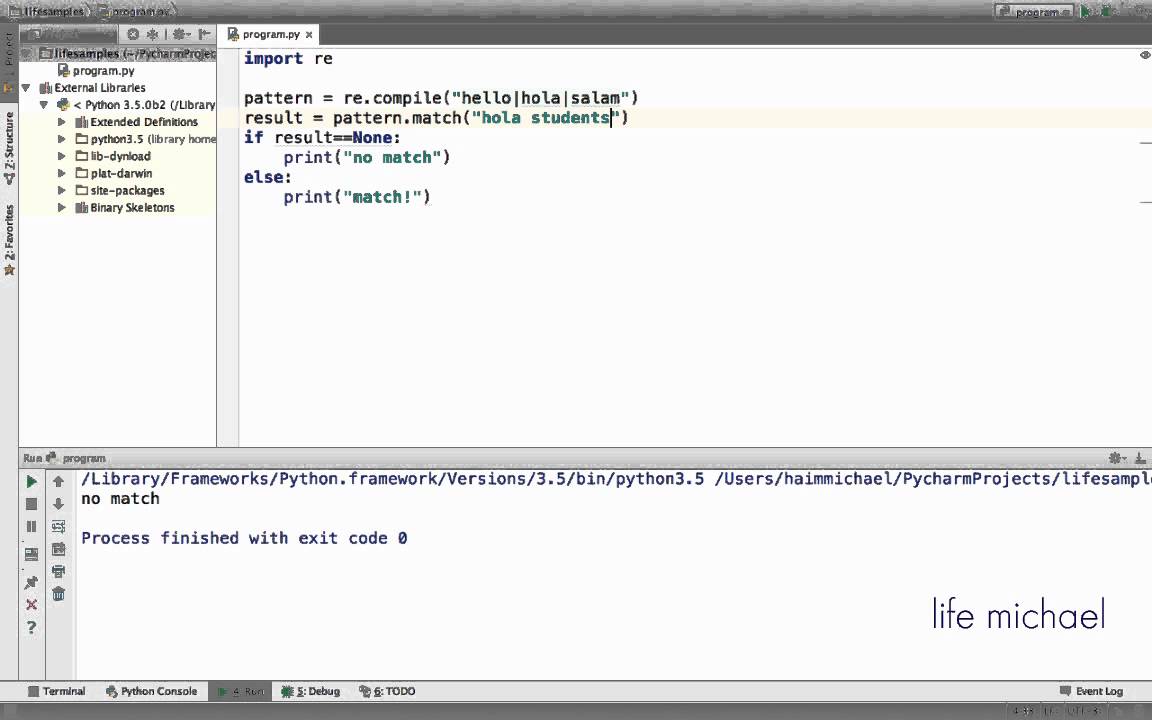Hide the Project panel with hide icon
This screenshot has width=1152, height=720.
pyautogui.click(x=204, y=34)
